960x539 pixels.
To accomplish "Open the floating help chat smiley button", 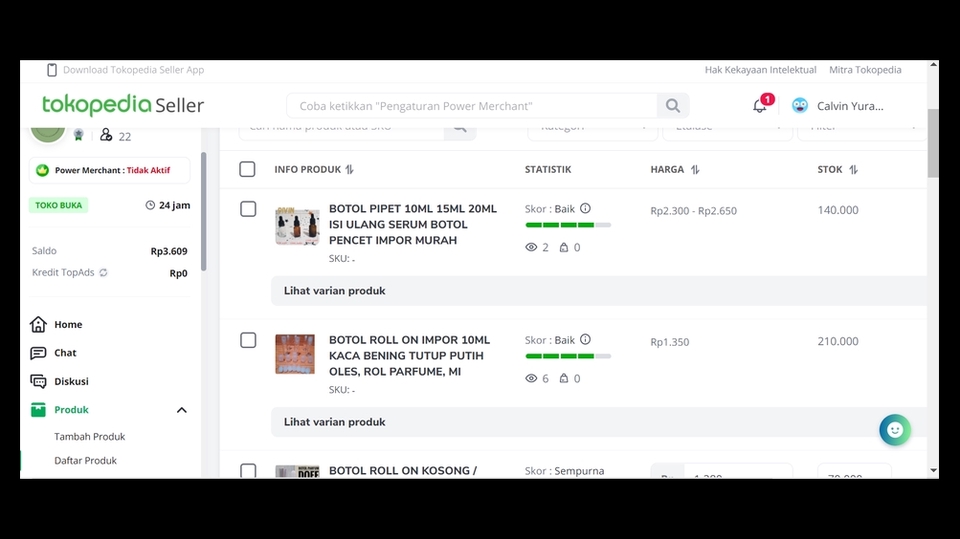I will pyautogui.click(x=894, y=430).
